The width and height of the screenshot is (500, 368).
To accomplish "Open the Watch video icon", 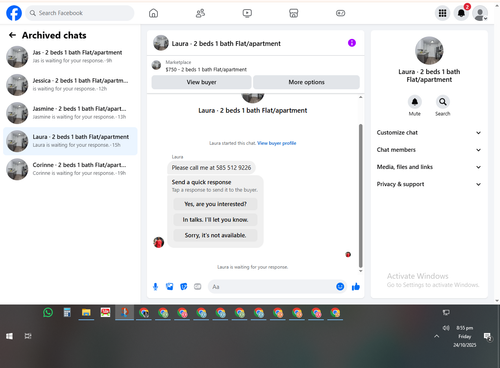I will tap(247, 13).
